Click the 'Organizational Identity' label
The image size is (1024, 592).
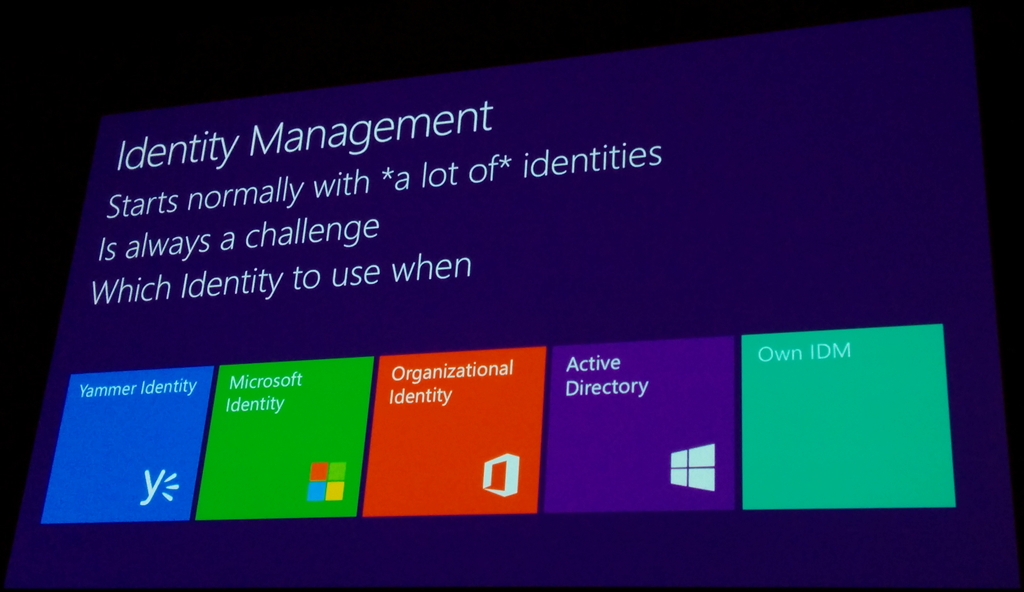(451, 383)
